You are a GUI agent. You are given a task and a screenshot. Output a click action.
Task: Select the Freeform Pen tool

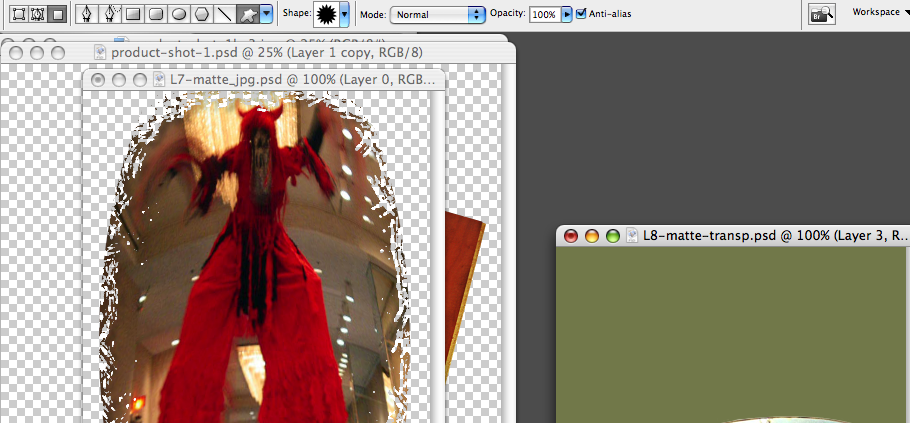pyautogui.click(x=111, y=15)
